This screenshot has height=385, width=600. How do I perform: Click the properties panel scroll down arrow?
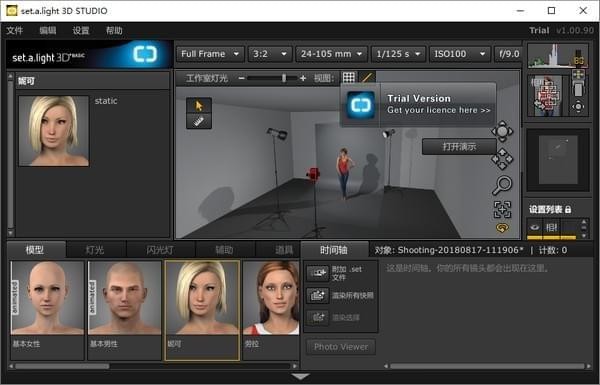pyautogui.click(x=10, y=233)
